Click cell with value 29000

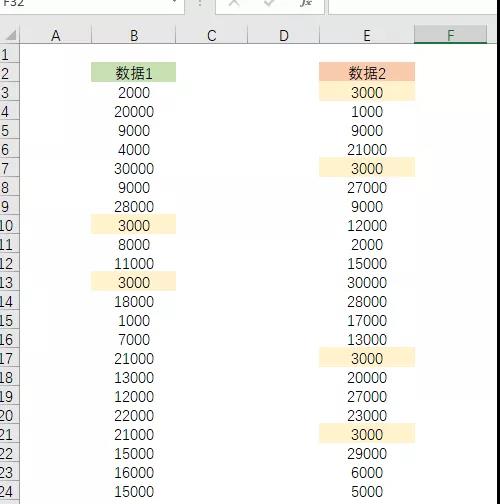[367, 453]
